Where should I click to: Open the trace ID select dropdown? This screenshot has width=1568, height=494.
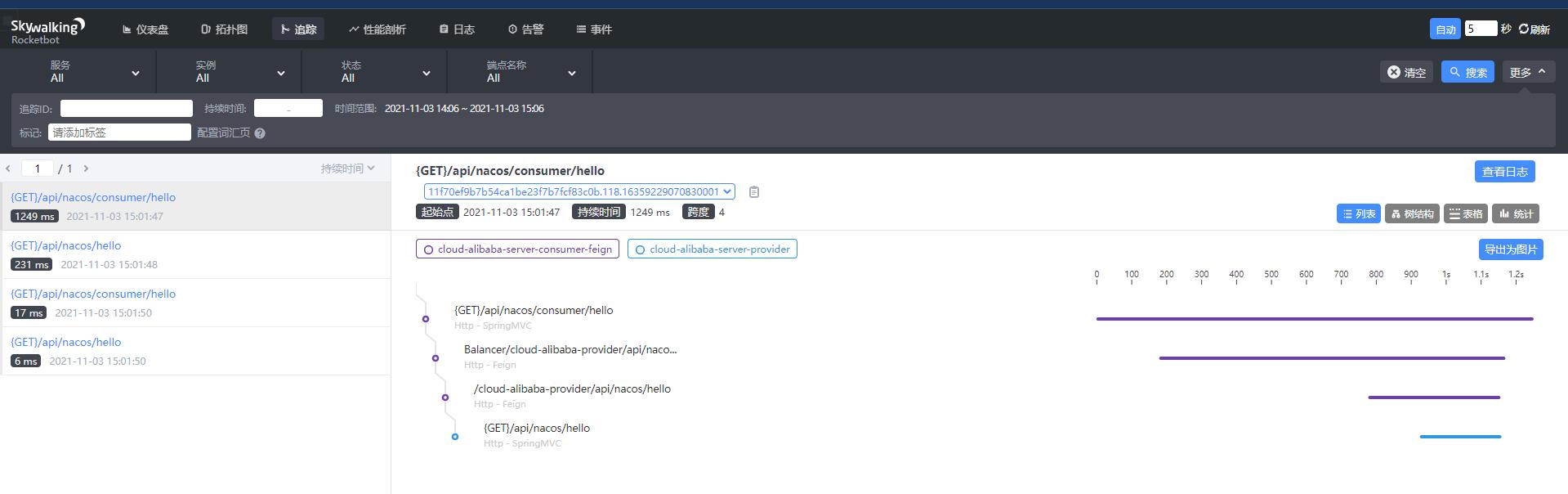pos(579,191)
